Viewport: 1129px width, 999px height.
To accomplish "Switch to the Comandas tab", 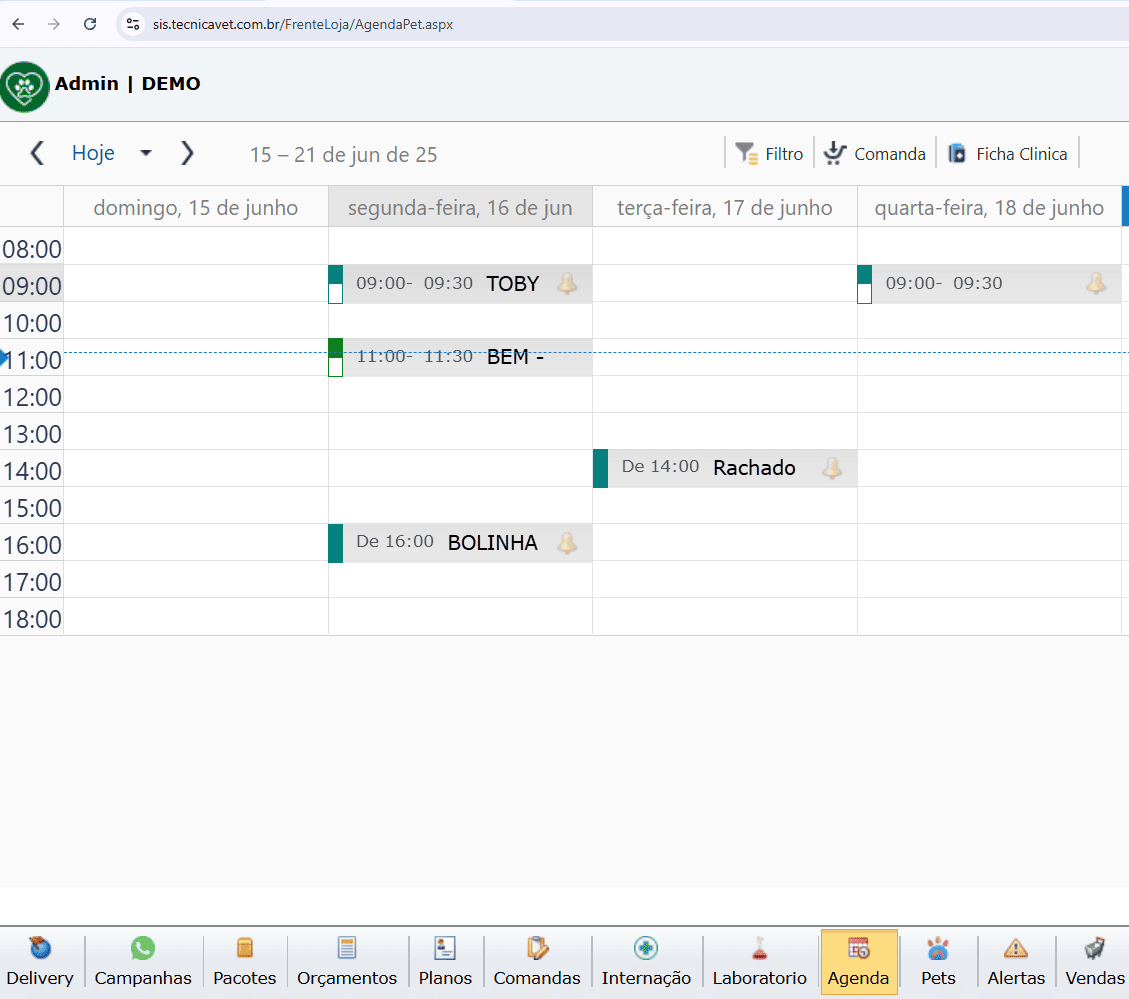I will 537,962.
